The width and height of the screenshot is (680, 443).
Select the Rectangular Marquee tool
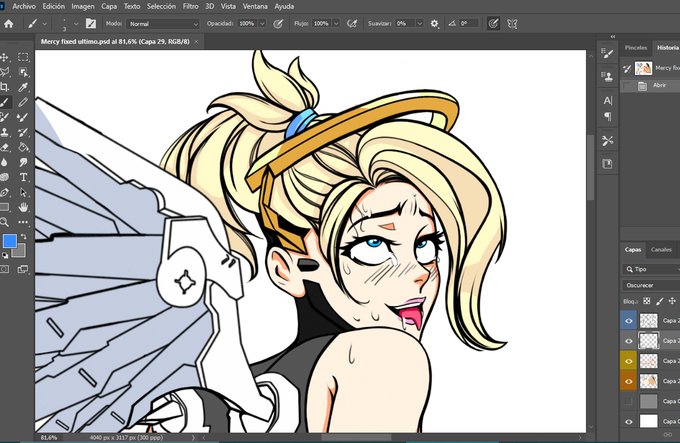[x=23, y=57]
